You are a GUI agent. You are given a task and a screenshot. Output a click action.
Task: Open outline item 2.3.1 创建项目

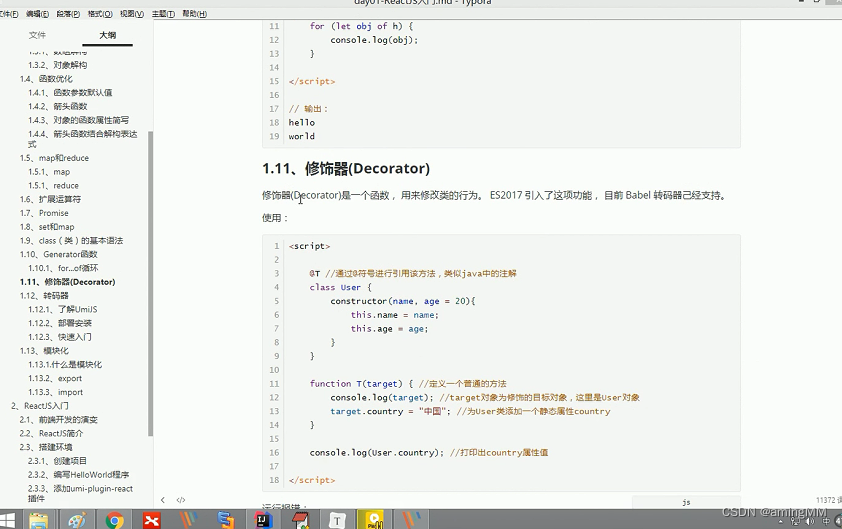[57, 461]
